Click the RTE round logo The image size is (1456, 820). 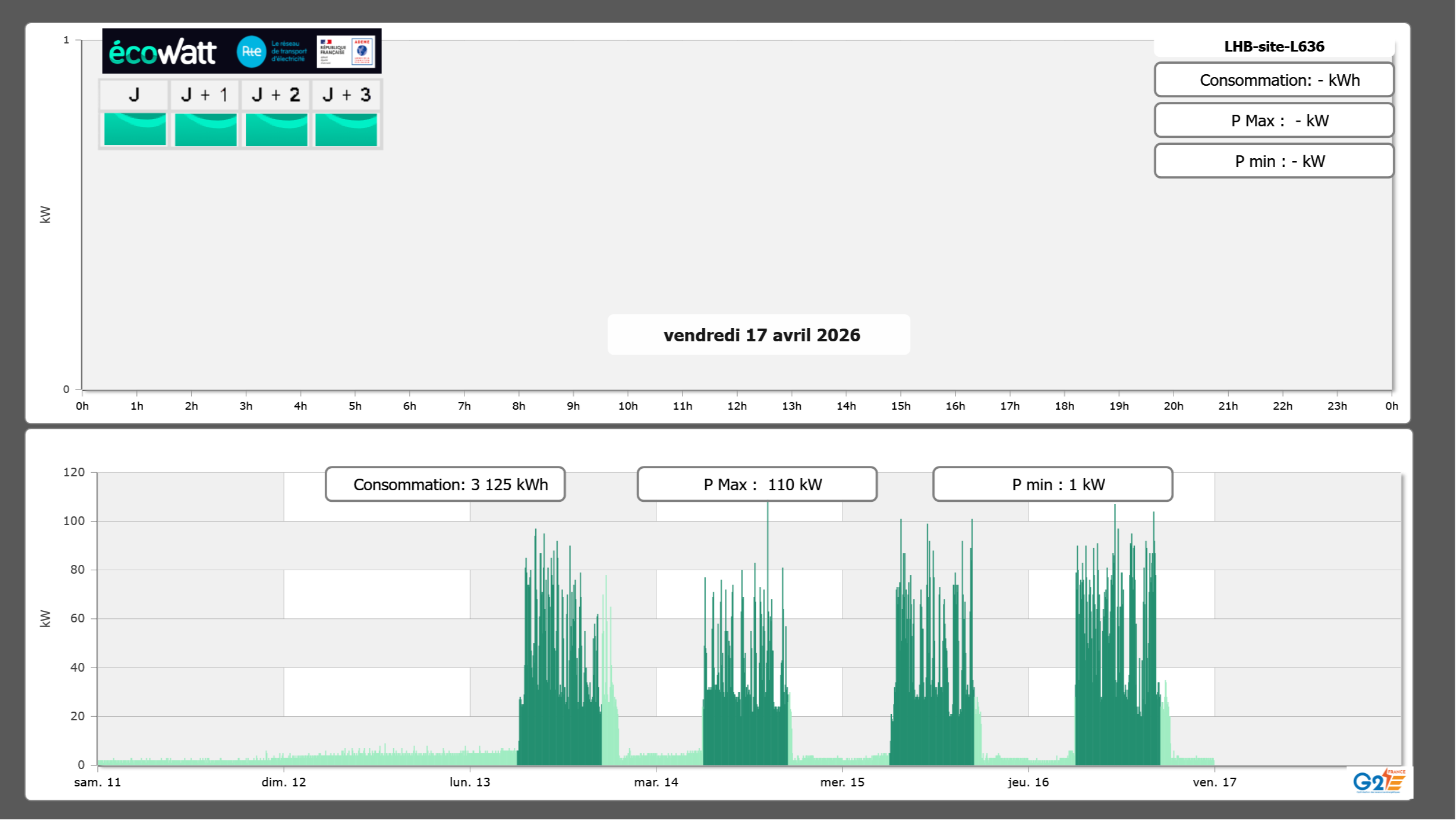251,52
